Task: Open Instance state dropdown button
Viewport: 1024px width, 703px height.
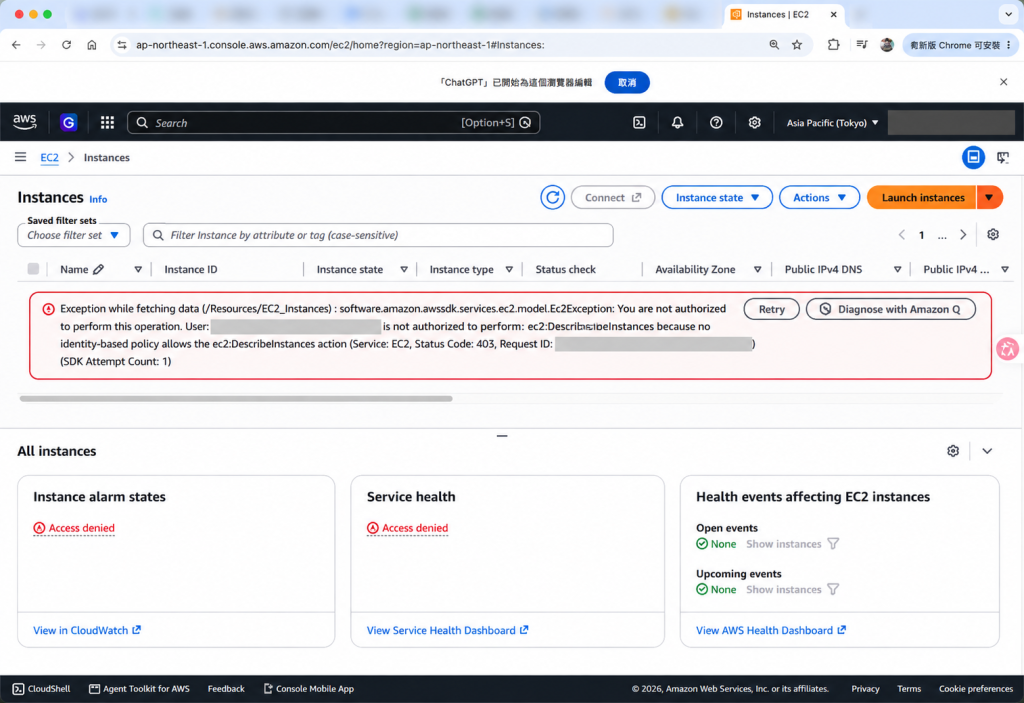Action: point(716,197)
